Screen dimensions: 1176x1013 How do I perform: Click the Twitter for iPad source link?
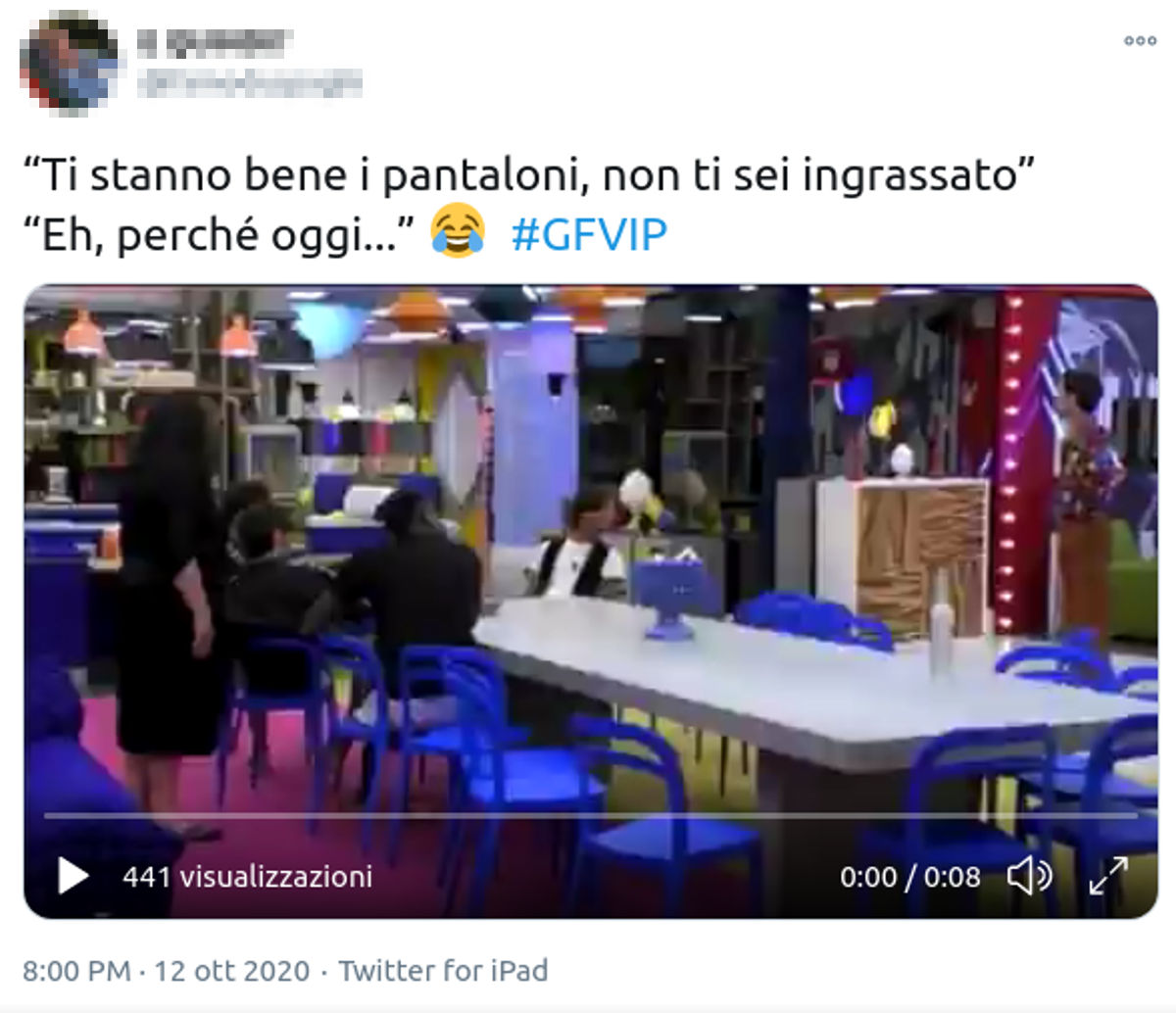pos(443,971)
